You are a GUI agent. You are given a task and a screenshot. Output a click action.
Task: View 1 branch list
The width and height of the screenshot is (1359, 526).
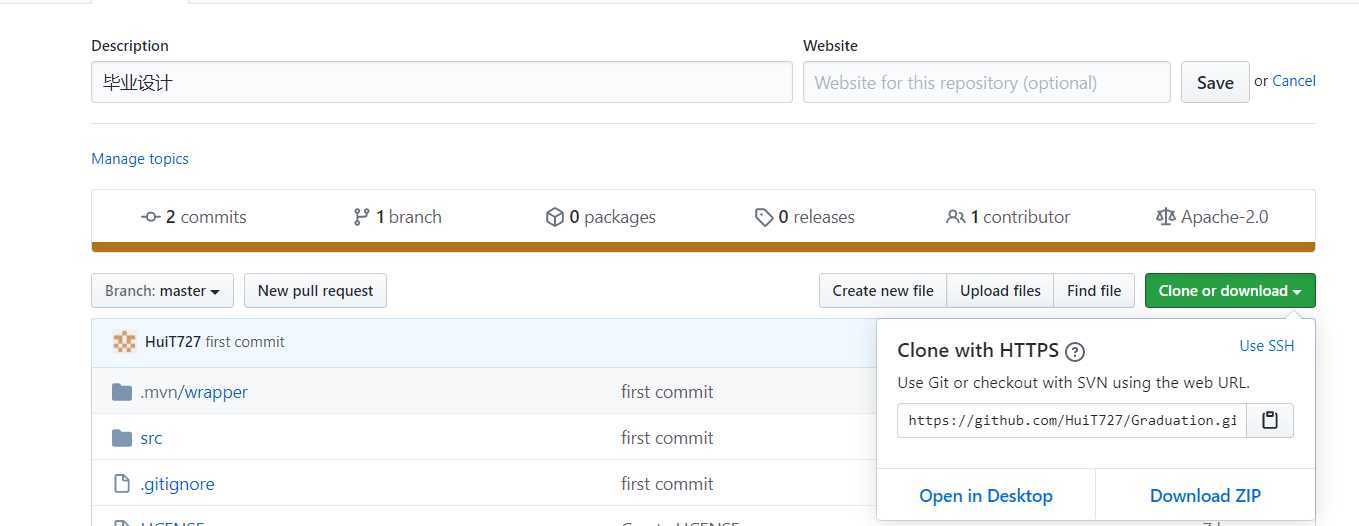click(397, 217)
